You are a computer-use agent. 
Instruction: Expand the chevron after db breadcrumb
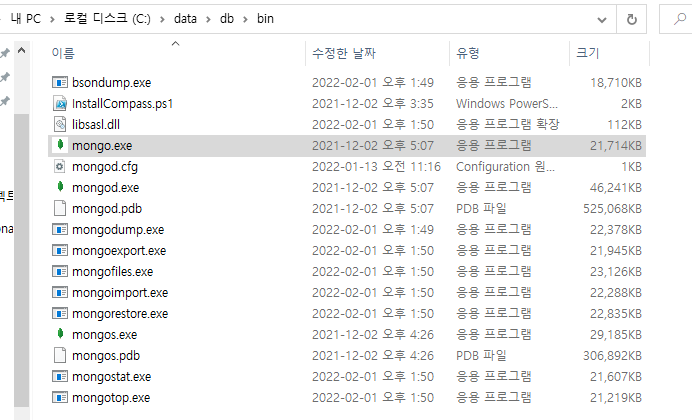245,19
